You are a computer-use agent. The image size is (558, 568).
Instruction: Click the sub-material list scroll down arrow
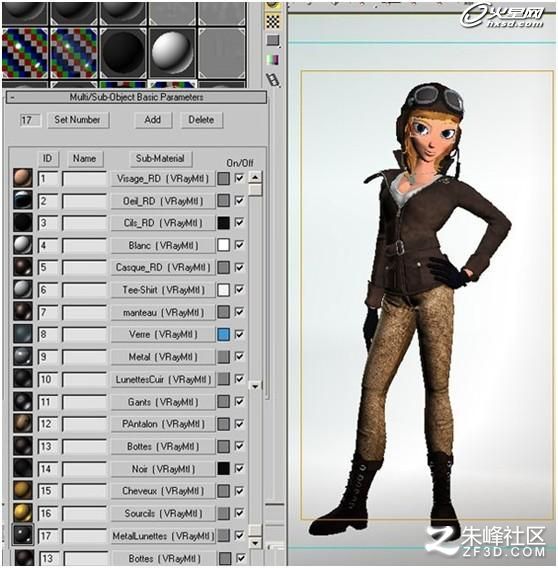255,386
